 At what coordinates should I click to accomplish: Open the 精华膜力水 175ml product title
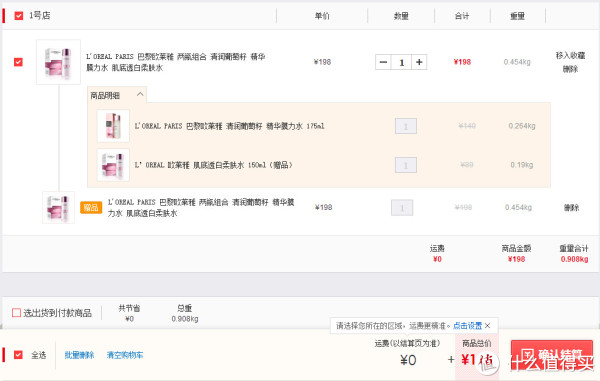tap(230, 126)
